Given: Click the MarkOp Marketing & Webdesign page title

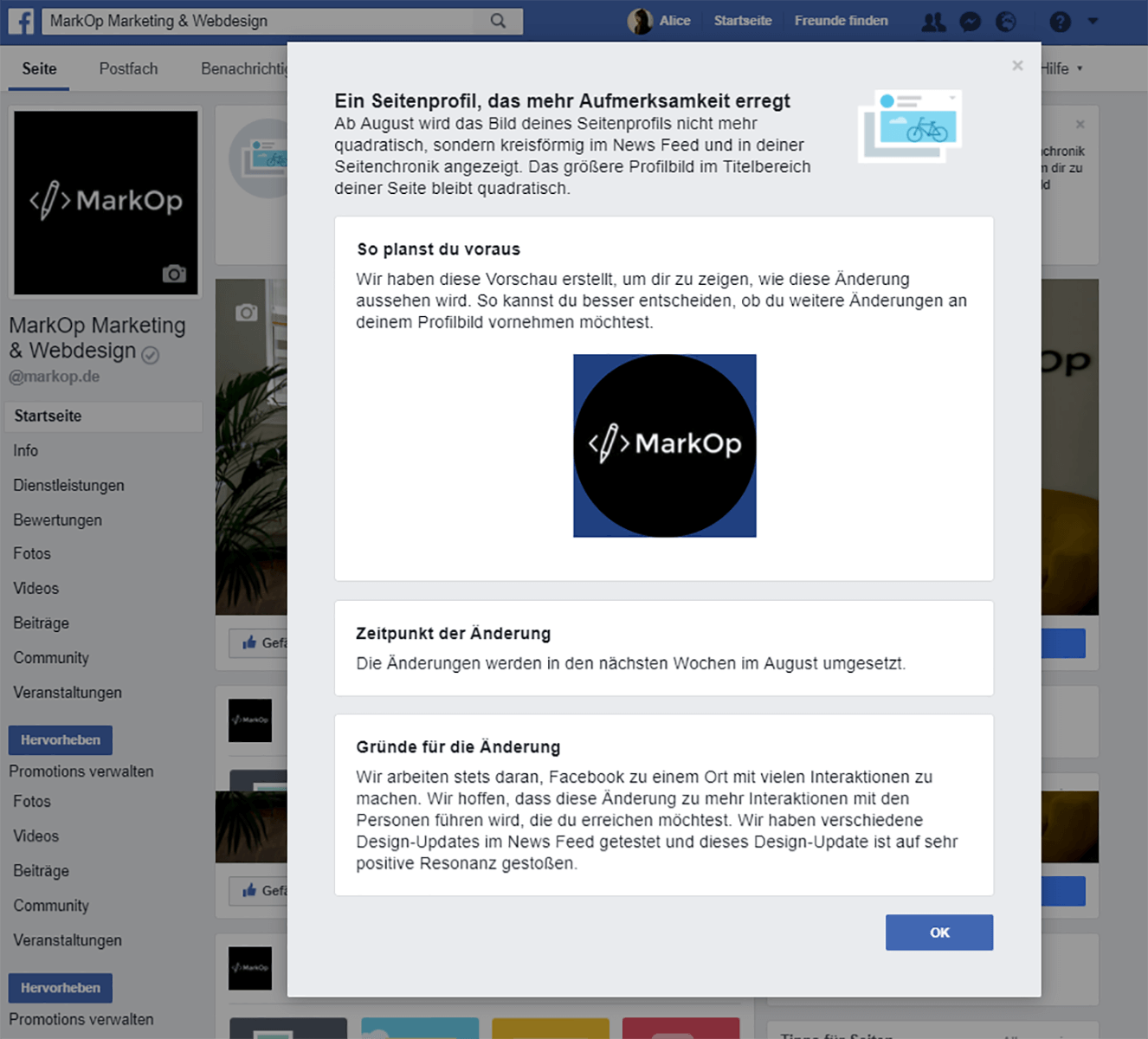Looking at the screenshot, I should point(97,338).
